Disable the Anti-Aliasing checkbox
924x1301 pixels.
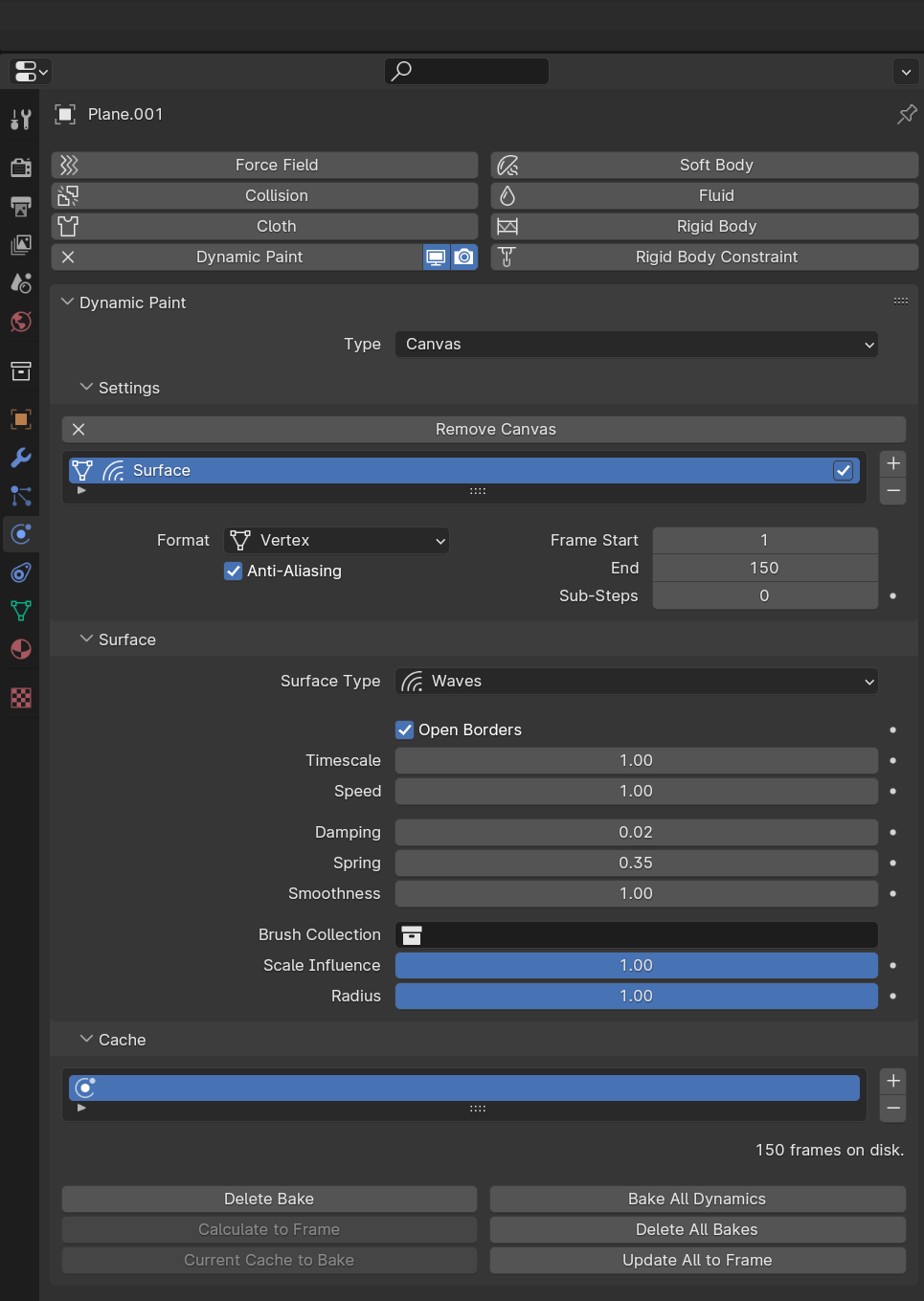[x=233, y=572]
